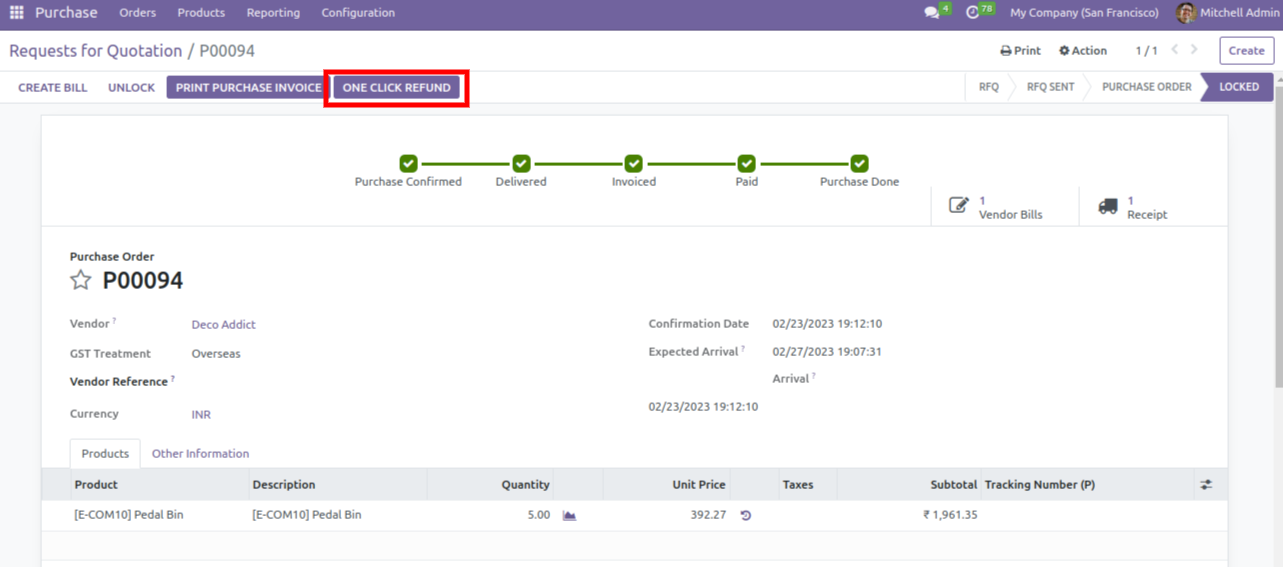Click the Paid status checkmark
Image resolution: width=1283 pixels, height=567 pixels.
[x=746, y=163]
